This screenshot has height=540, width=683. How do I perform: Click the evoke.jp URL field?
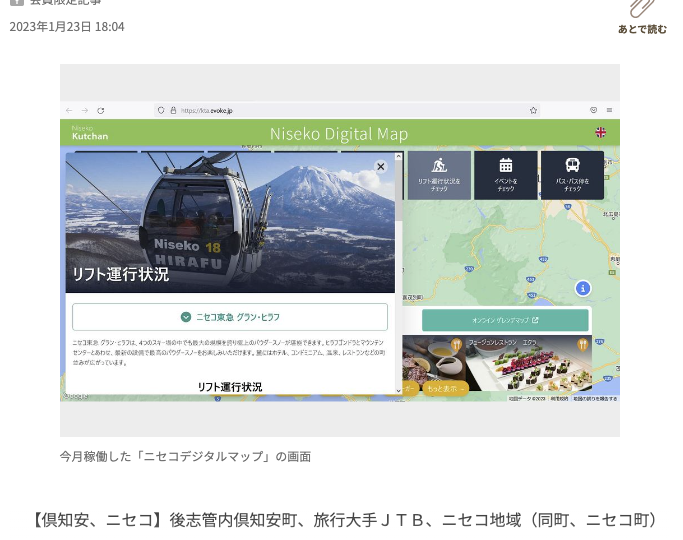click(x=347, y=111)
